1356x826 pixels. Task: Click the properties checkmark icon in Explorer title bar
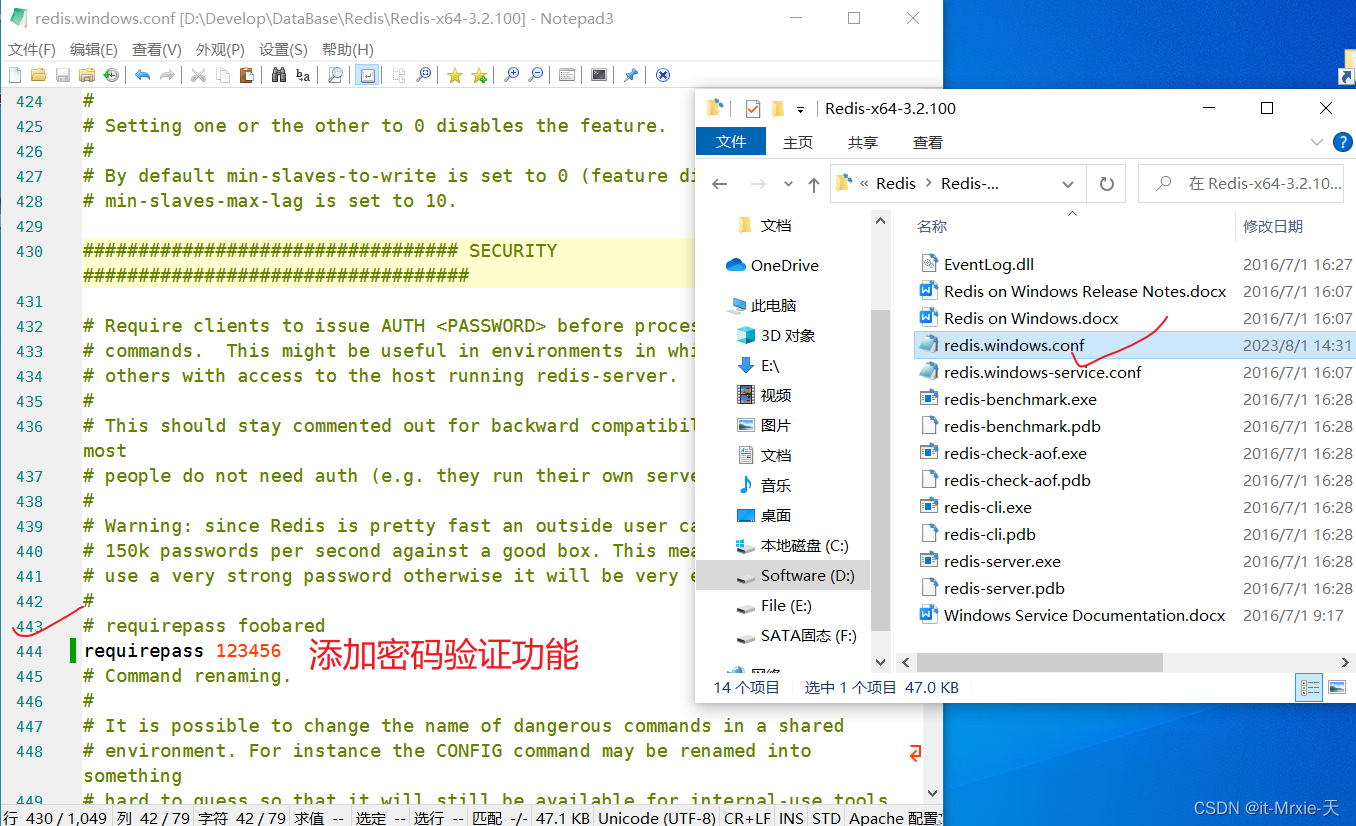753,108
